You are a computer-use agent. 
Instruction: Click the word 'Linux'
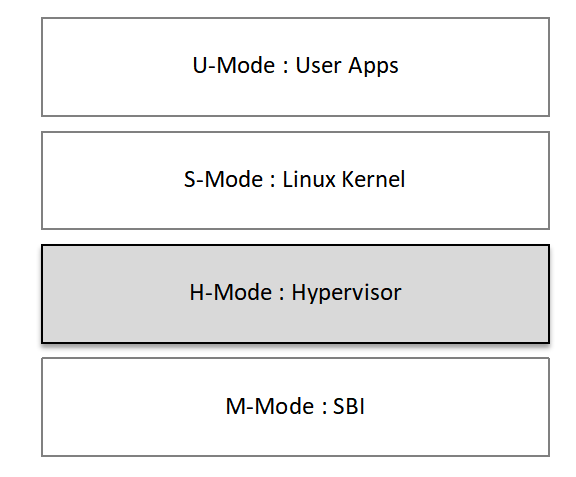click(x=309, y=179)
